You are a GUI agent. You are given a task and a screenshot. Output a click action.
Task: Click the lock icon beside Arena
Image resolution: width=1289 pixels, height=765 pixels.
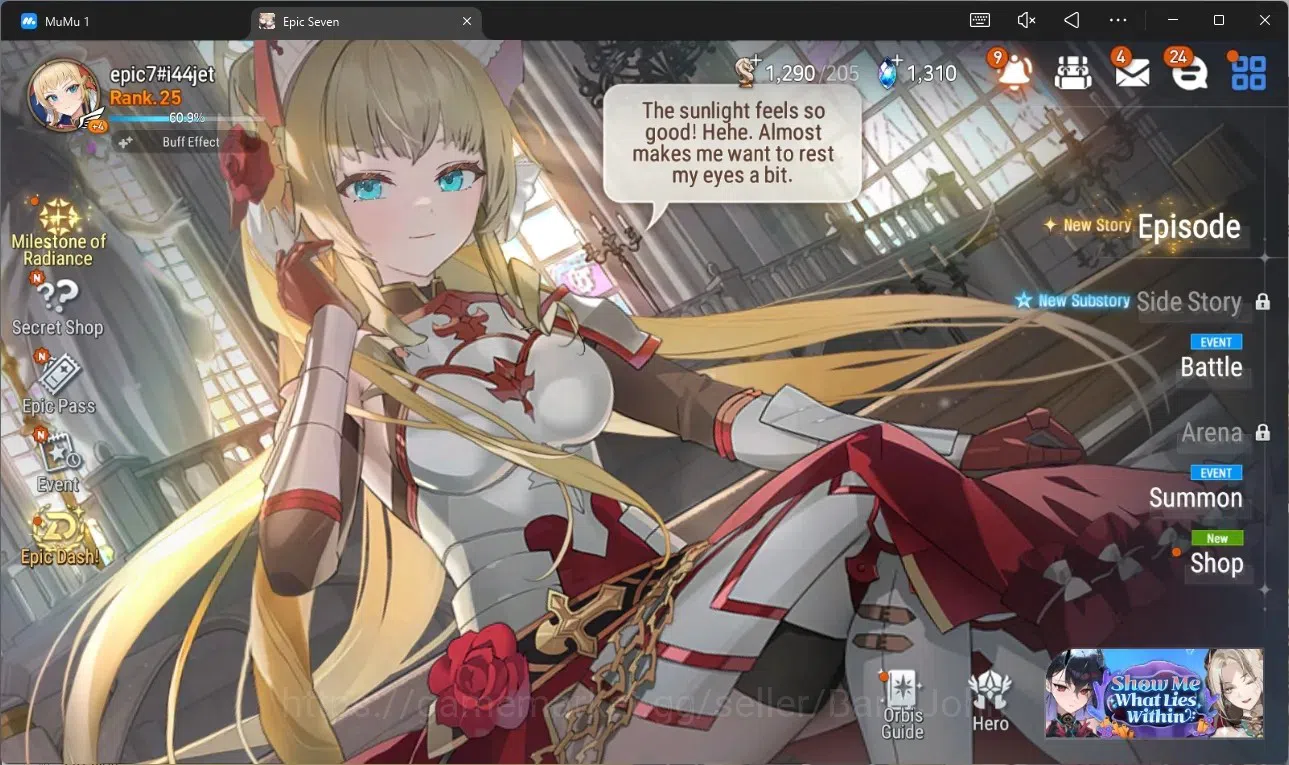[x=1263, y=433]
